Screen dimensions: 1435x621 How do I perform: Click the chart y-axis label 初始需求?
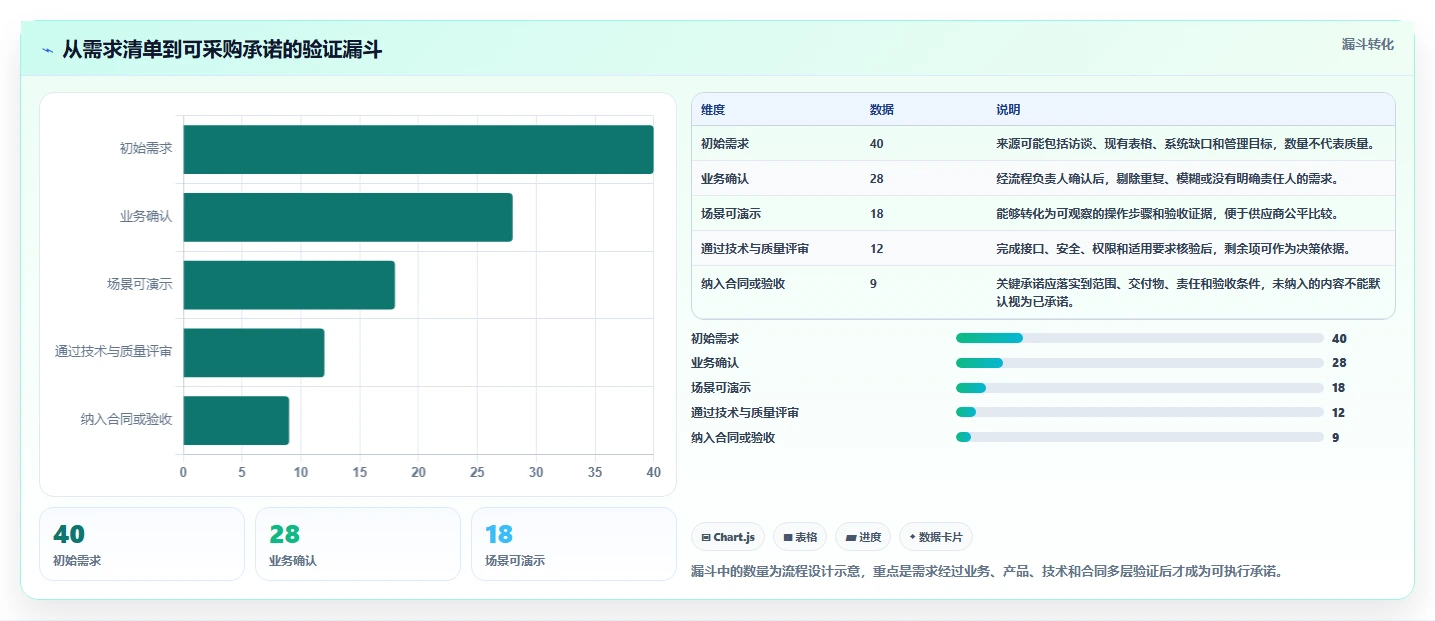(x=146, y=149)
